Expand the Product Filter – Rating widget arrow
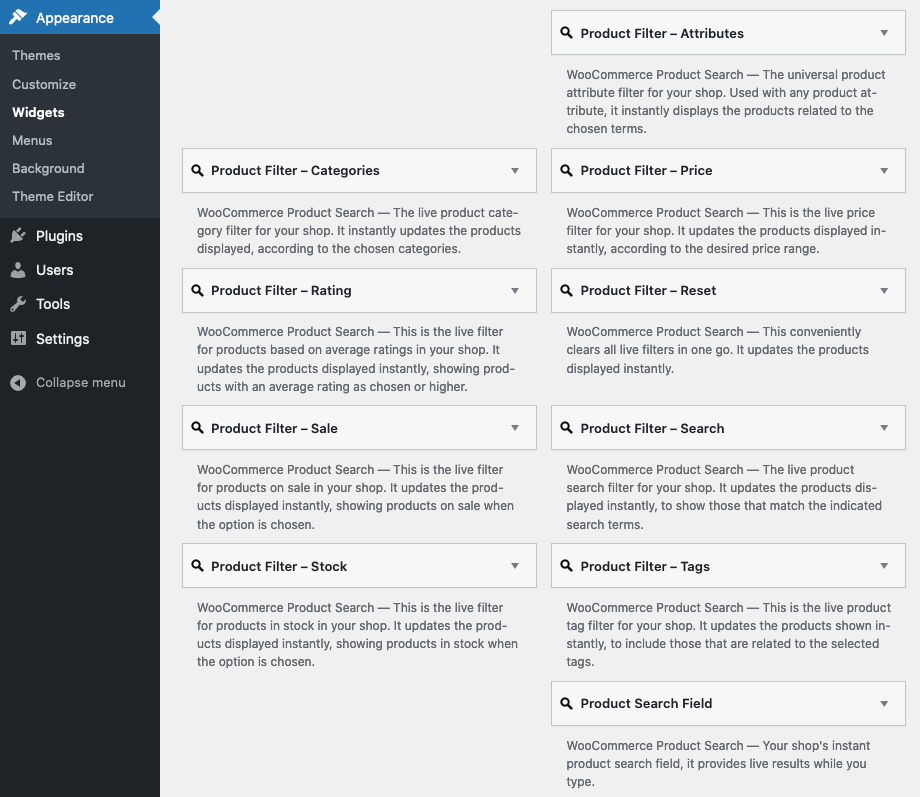The height and width of the screenshot is (797, 920). 515,291
